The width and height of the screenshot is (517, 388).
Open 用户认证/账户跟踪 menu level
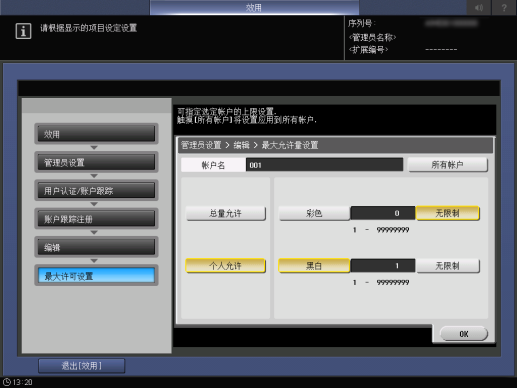tap(96, 191)
